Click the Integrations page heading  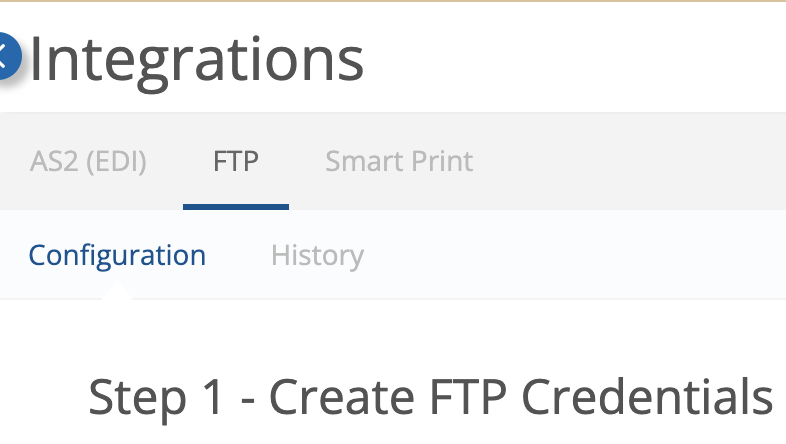point(196,61)
